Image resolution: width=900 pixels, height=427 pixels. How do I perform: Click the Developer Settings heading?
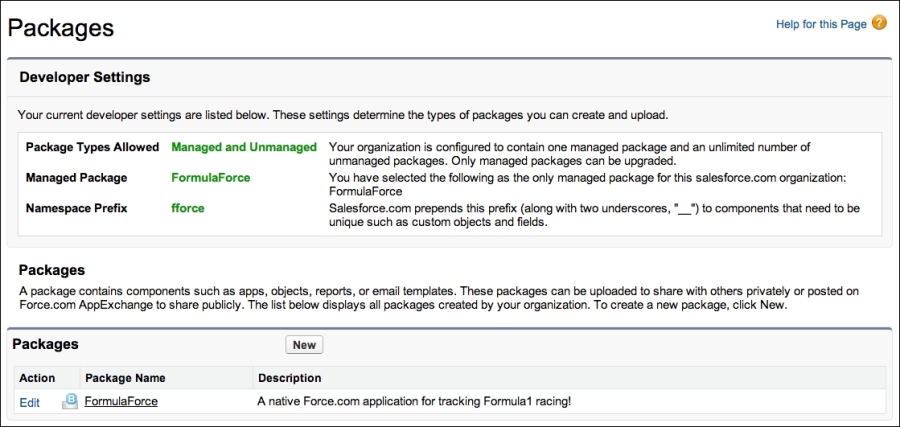[x=85, y=77]
